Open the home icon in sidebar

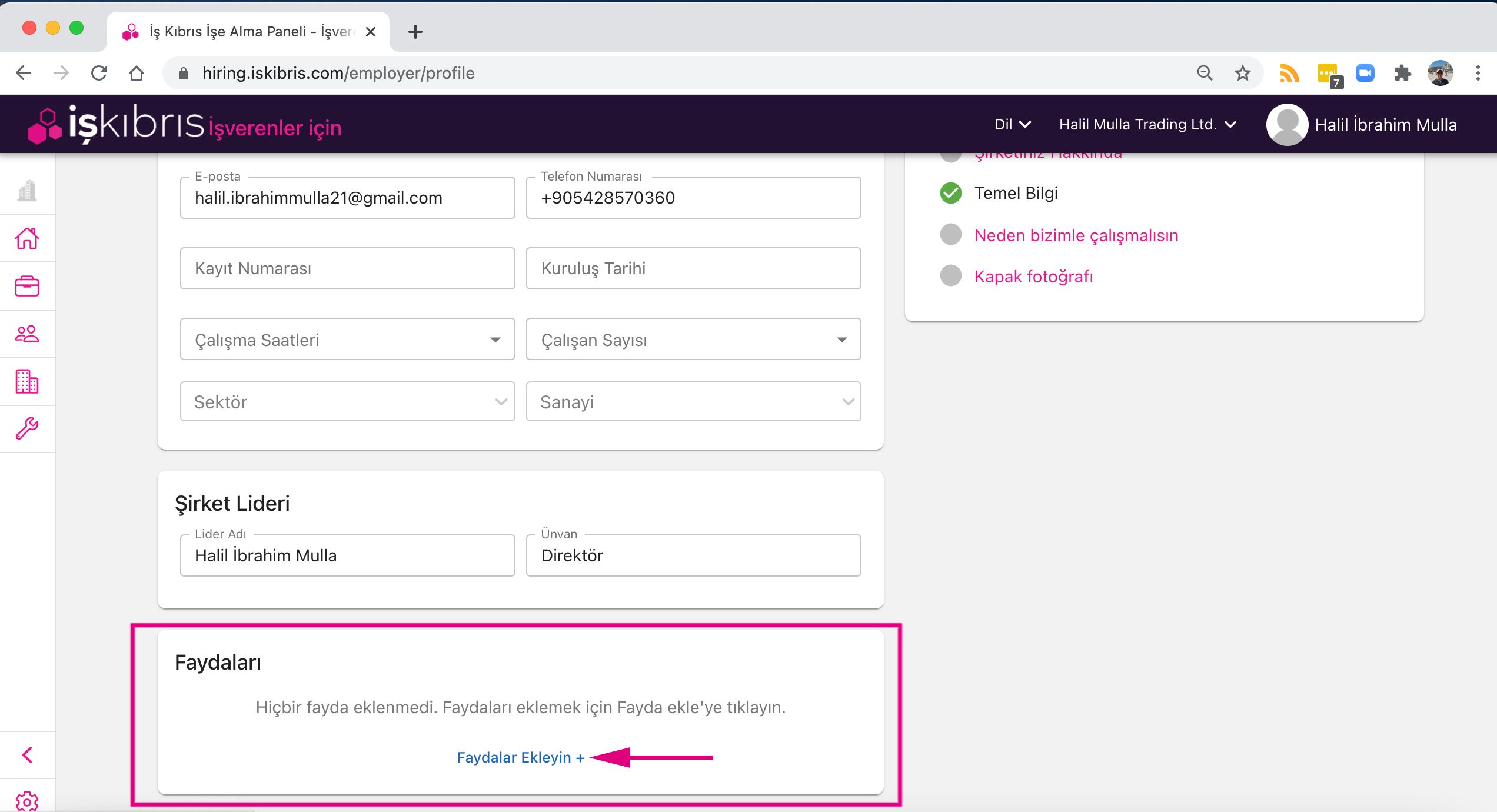tap(27, 238)
